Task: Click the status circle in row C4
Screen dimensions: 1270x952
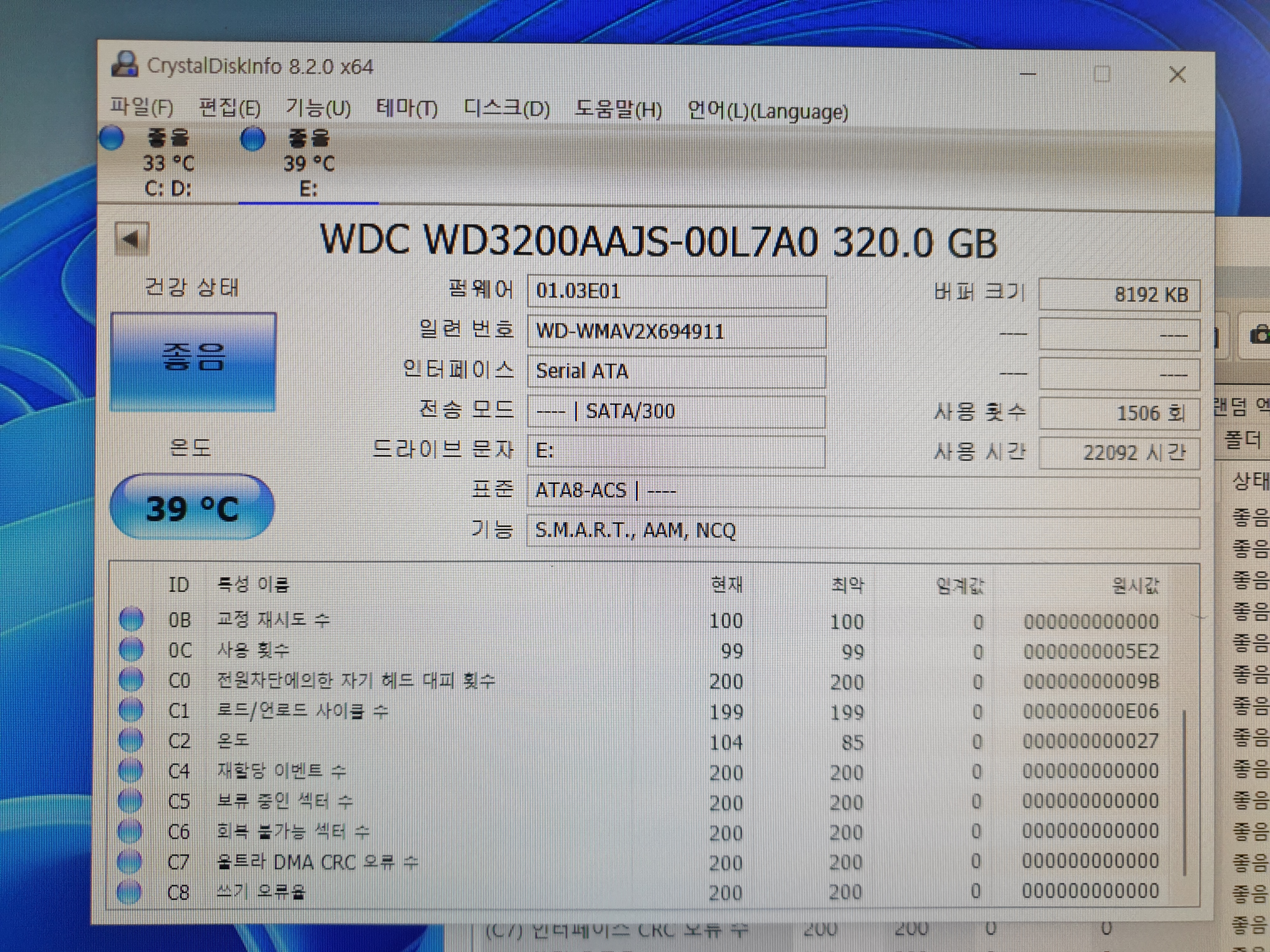Action: coord(130,771)
